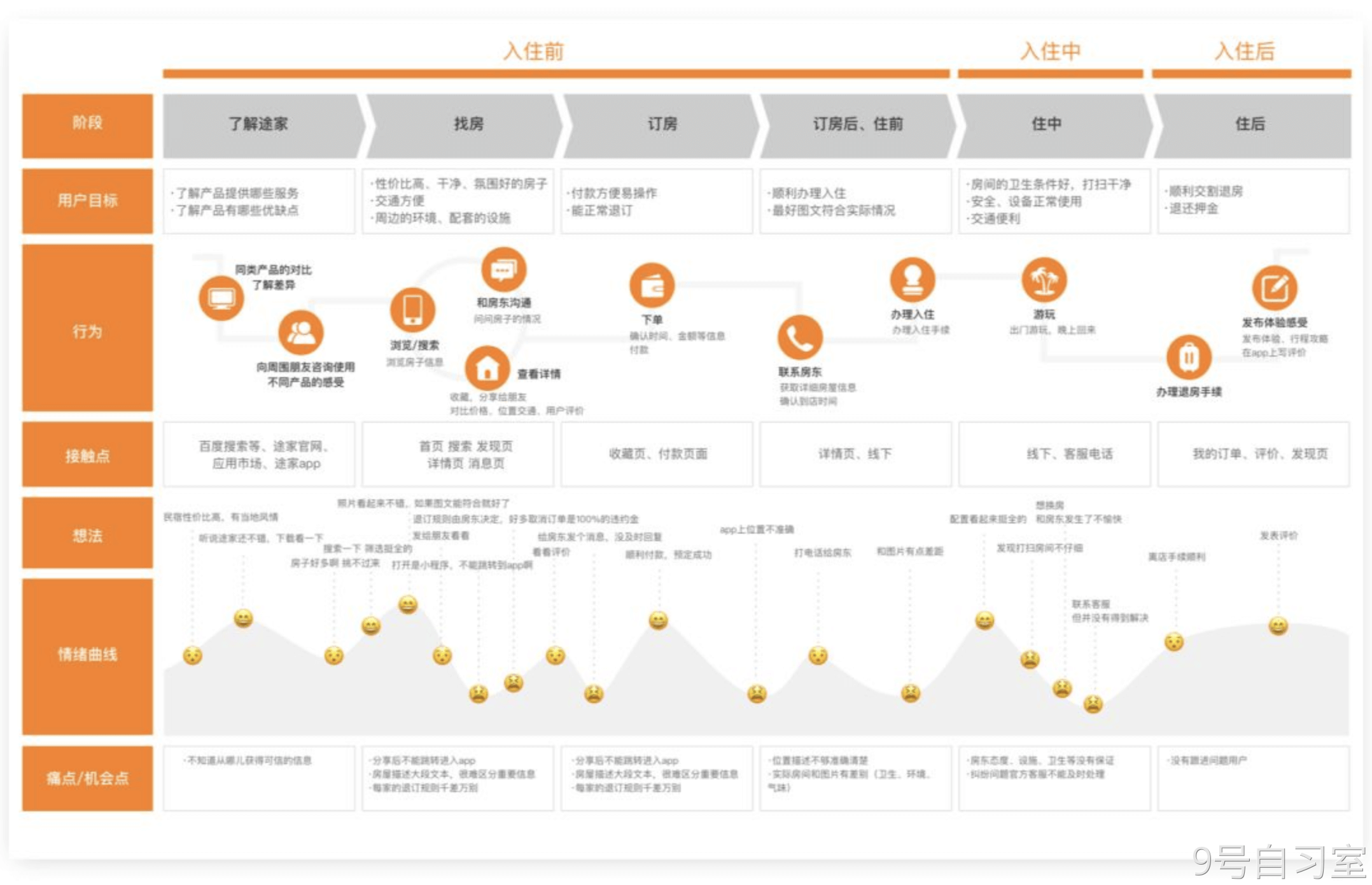Screen dimensions: 1372x885
Task: Click the 我的订单、评价、发现页 touchpoint cell
Action: 1254,454
